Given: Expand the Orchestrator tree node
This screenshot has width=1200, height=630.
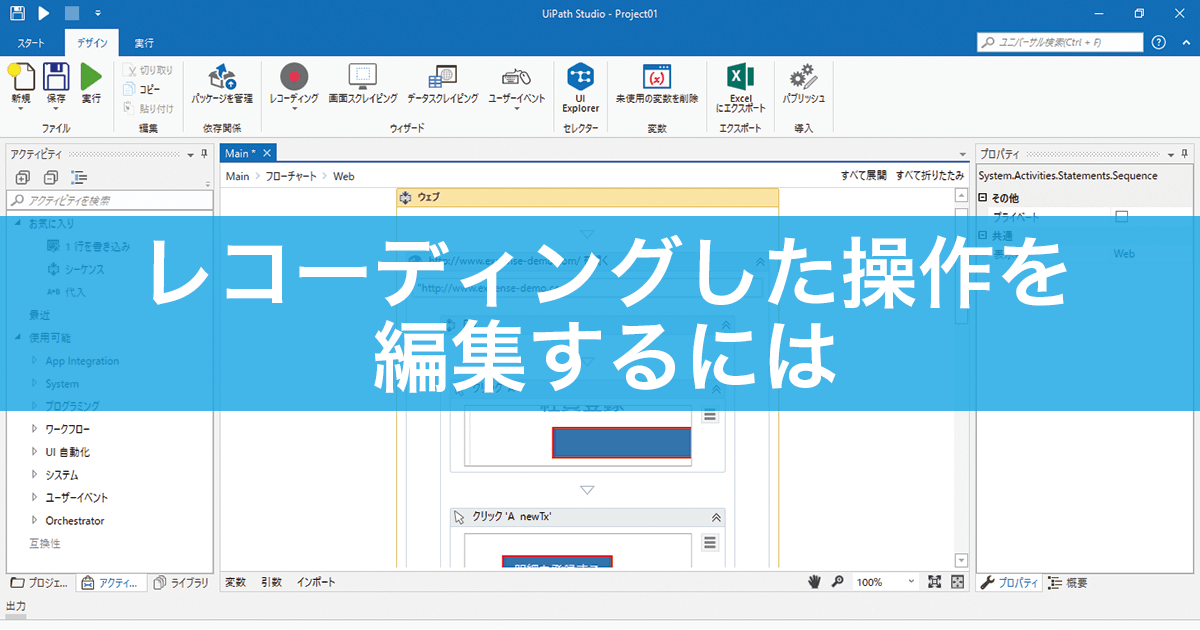Looking at the screenshot, I should 34,520.
